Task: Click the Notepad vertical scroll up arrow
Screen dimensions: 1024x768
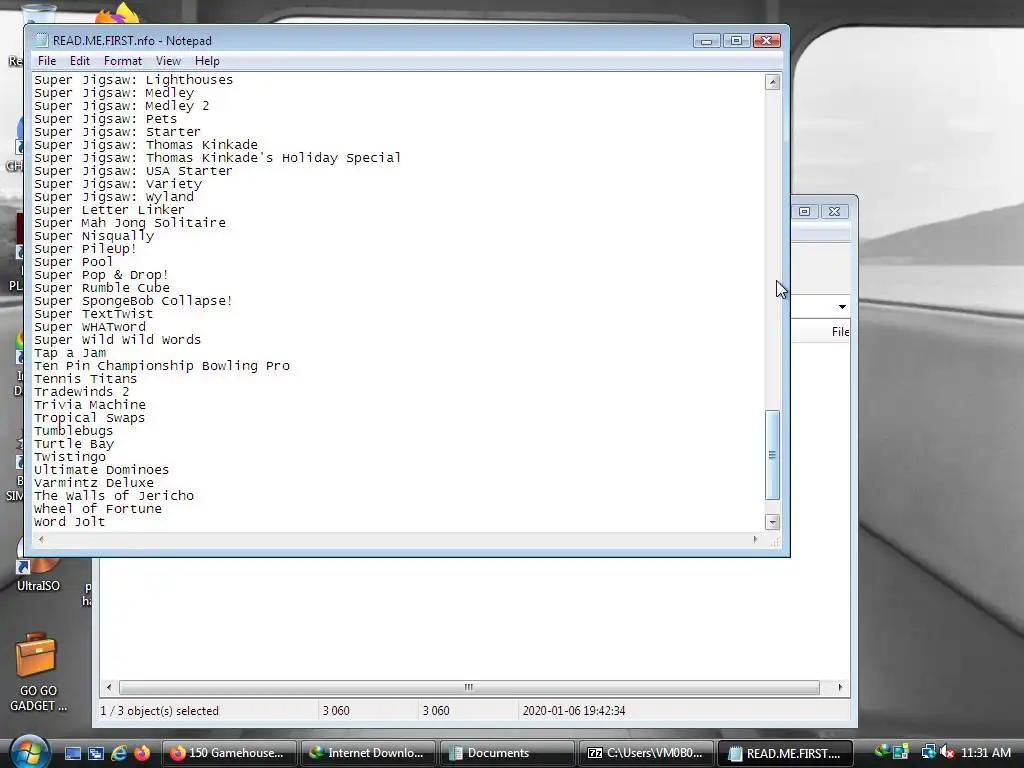Action: tap(773, 82)
